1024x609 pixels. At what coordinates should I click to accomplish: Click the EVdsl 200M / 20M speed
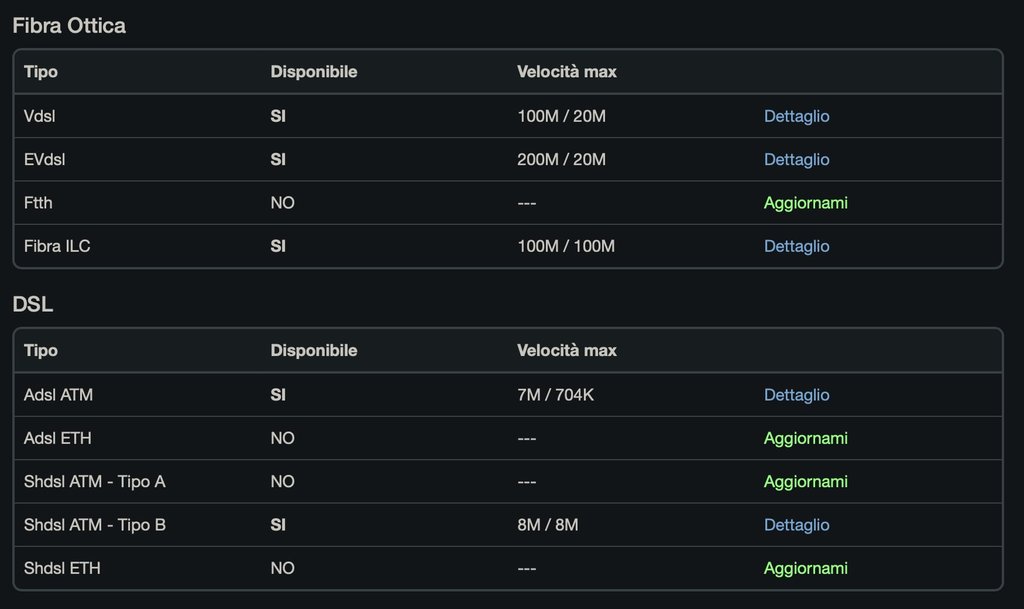click(x=561, y=159)
